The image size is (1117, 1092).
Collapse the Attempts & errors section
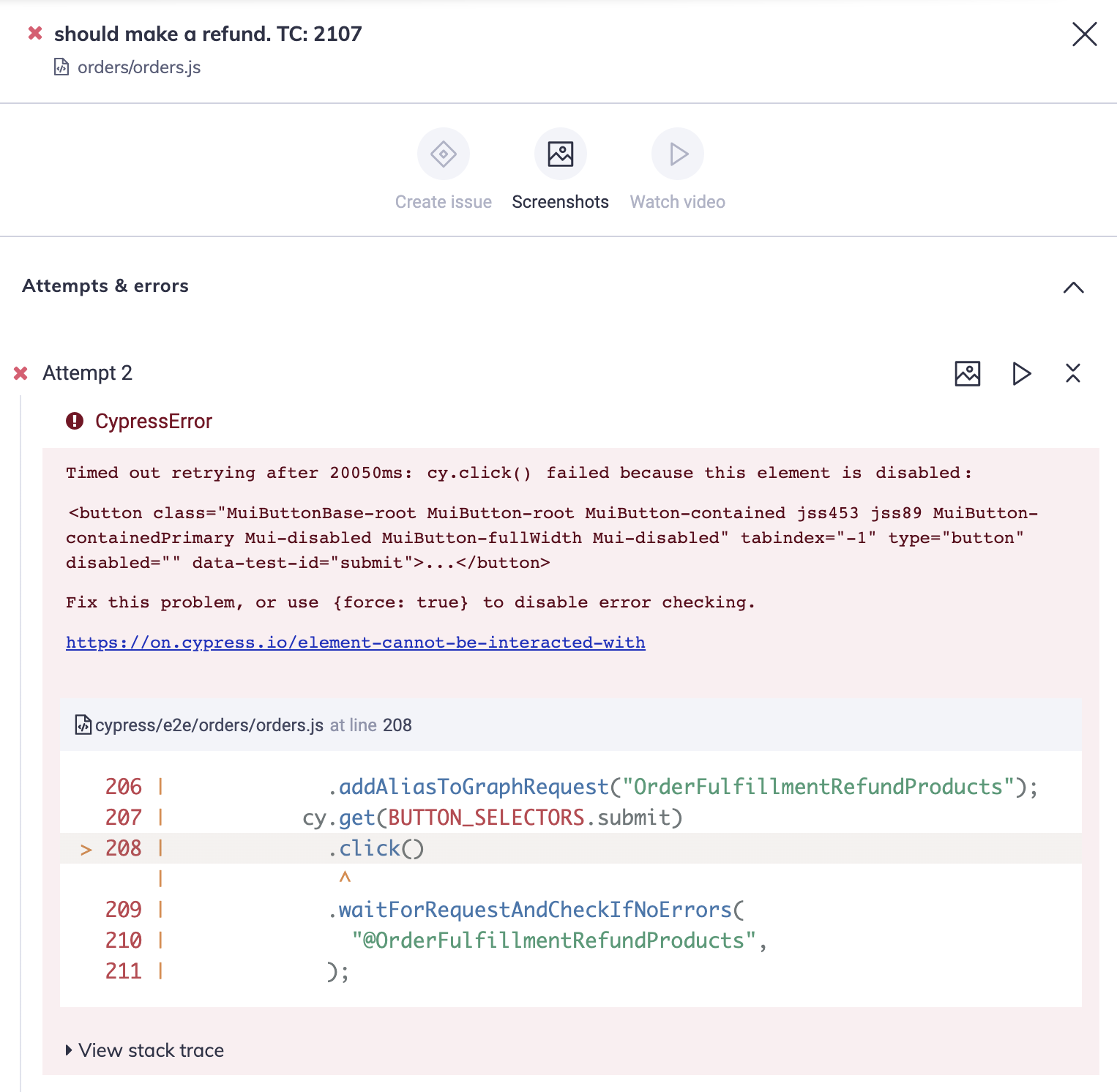pyautogui.click(x=1074, y=287)
